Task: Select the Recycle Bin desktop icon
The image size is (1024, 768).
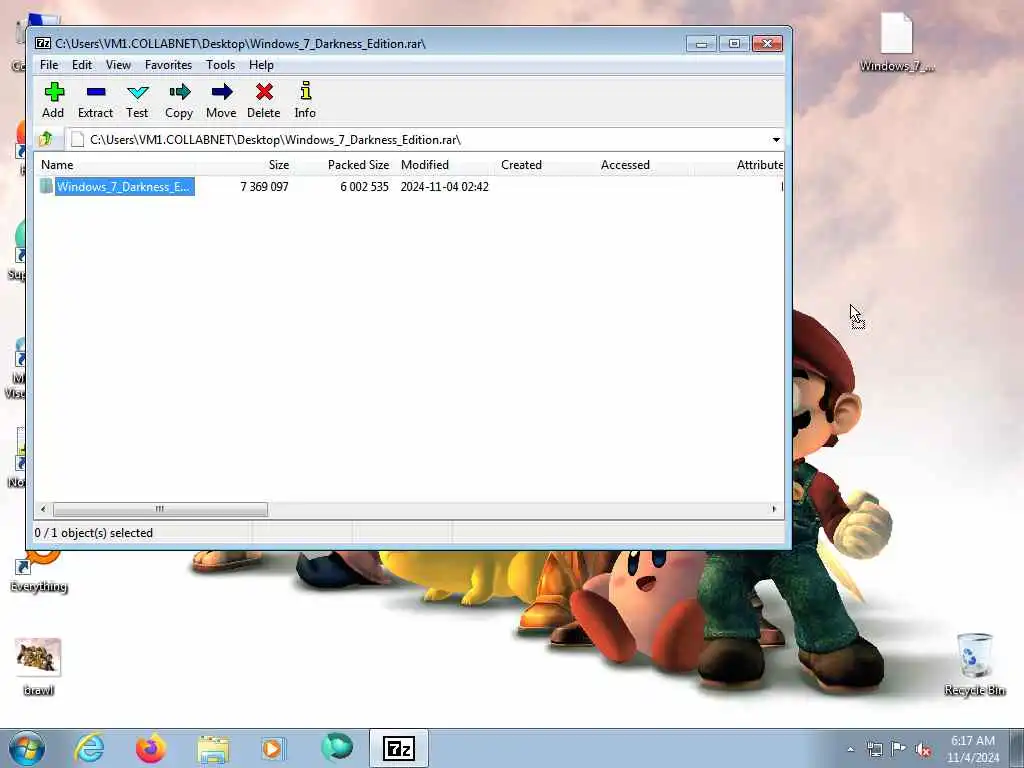Action: tap(974, 664)
